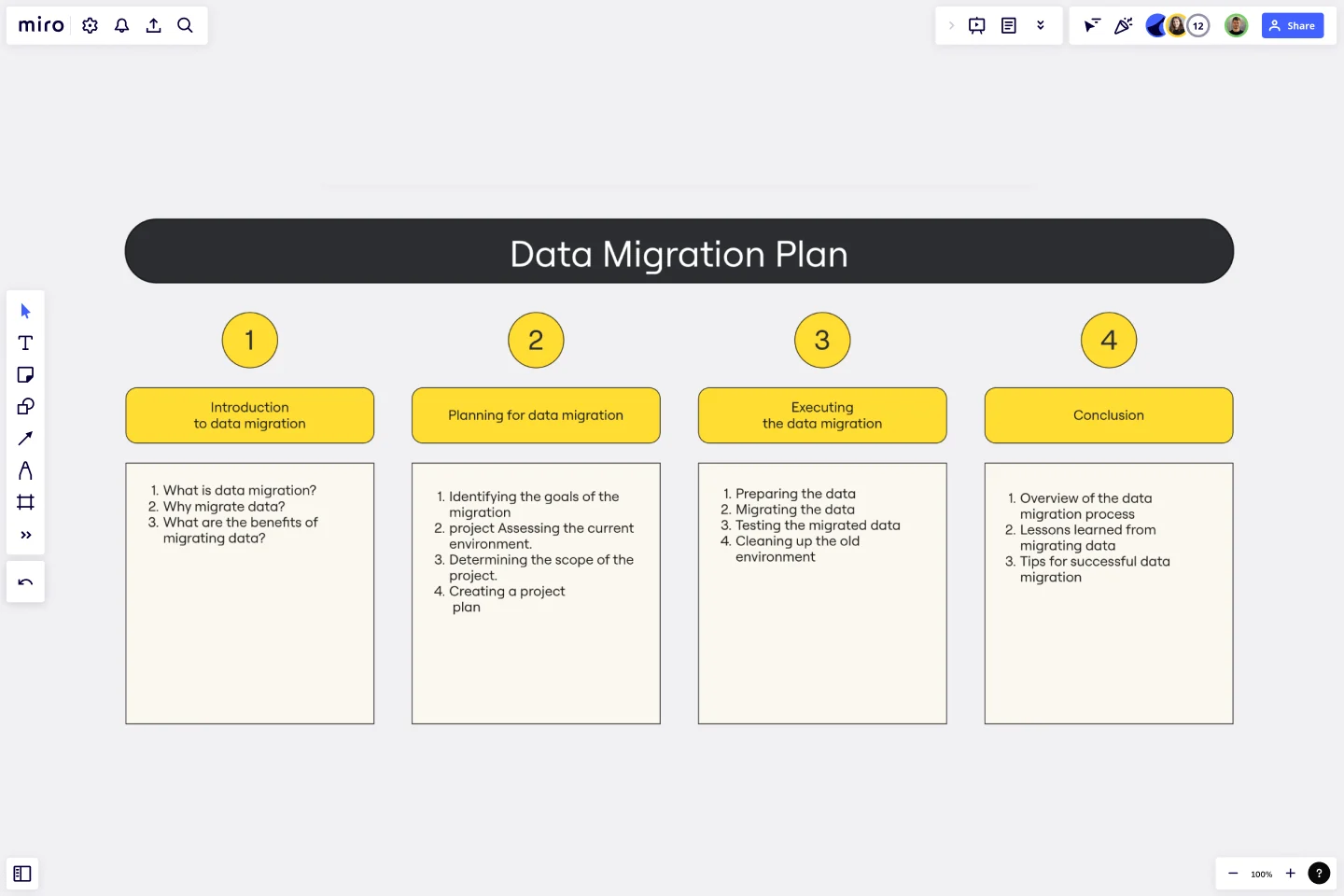Select Planning for data migration box
The width and height of the screenshot is (1344, 896).
[536, 415]
